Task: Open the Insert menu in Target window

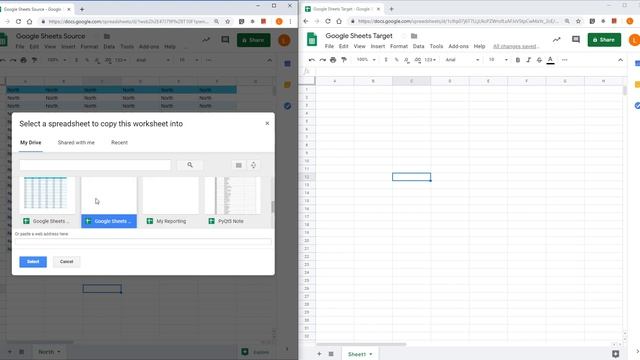Action: (378, 47)
